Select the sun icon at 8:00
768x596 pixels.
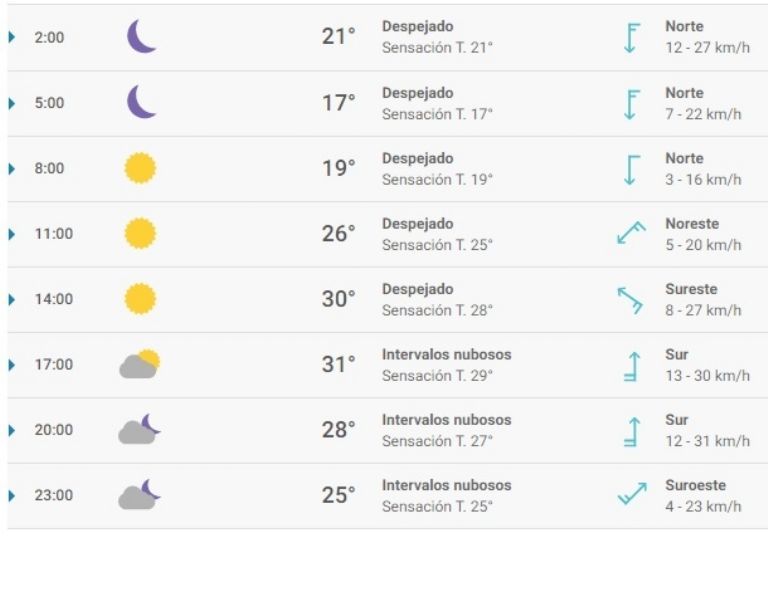140,168
